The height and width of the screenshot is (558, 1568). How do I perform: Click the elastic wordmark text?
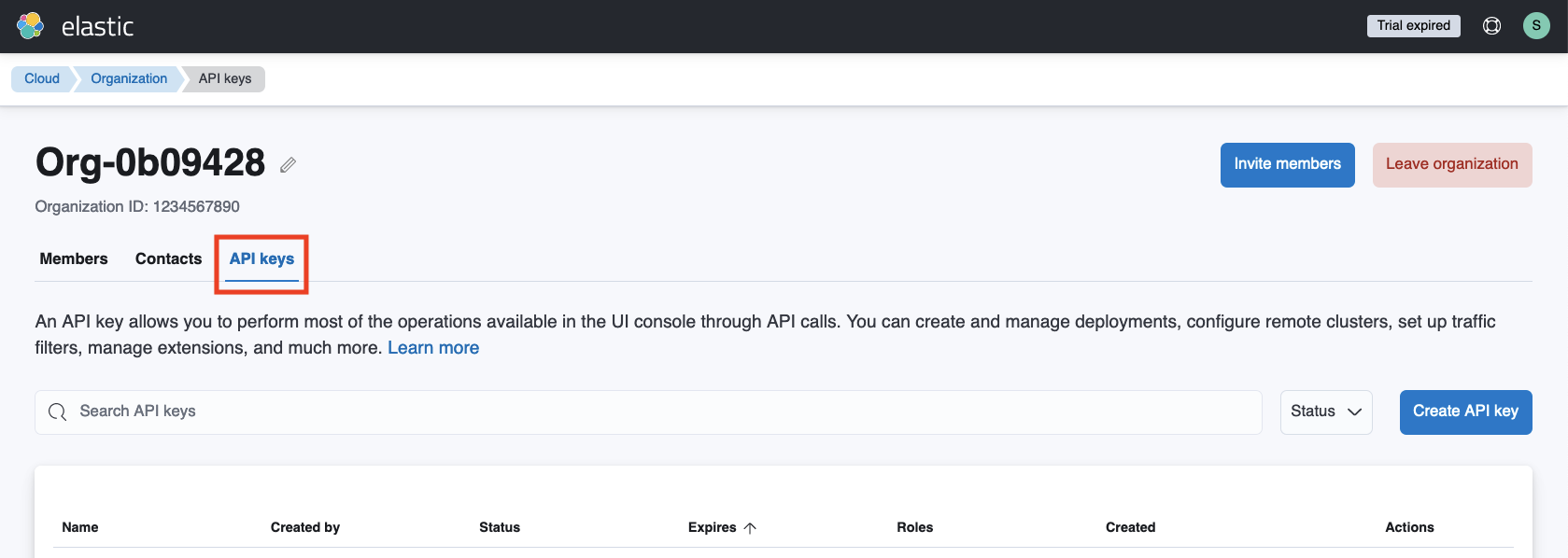tap(98, 26)
